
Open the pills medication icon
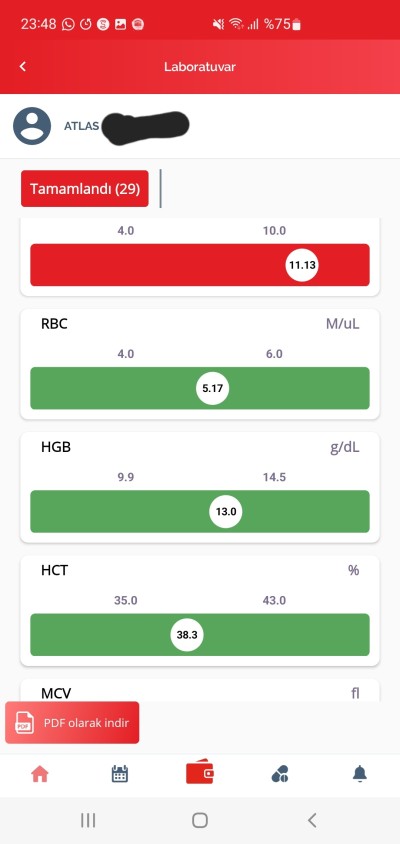pyautogui.click(x=280, y=774)
